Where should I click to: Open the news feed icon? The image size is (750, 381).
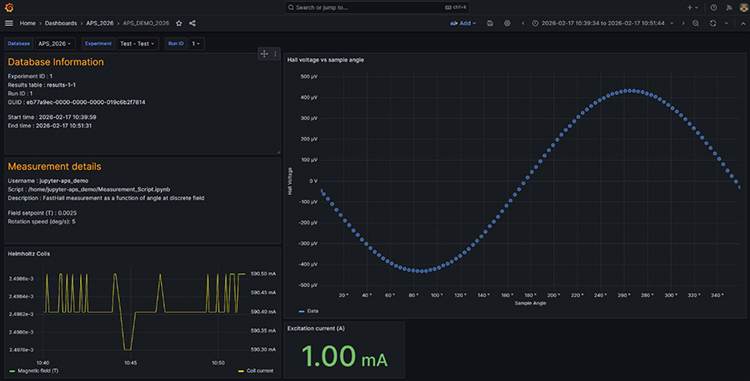729,7
